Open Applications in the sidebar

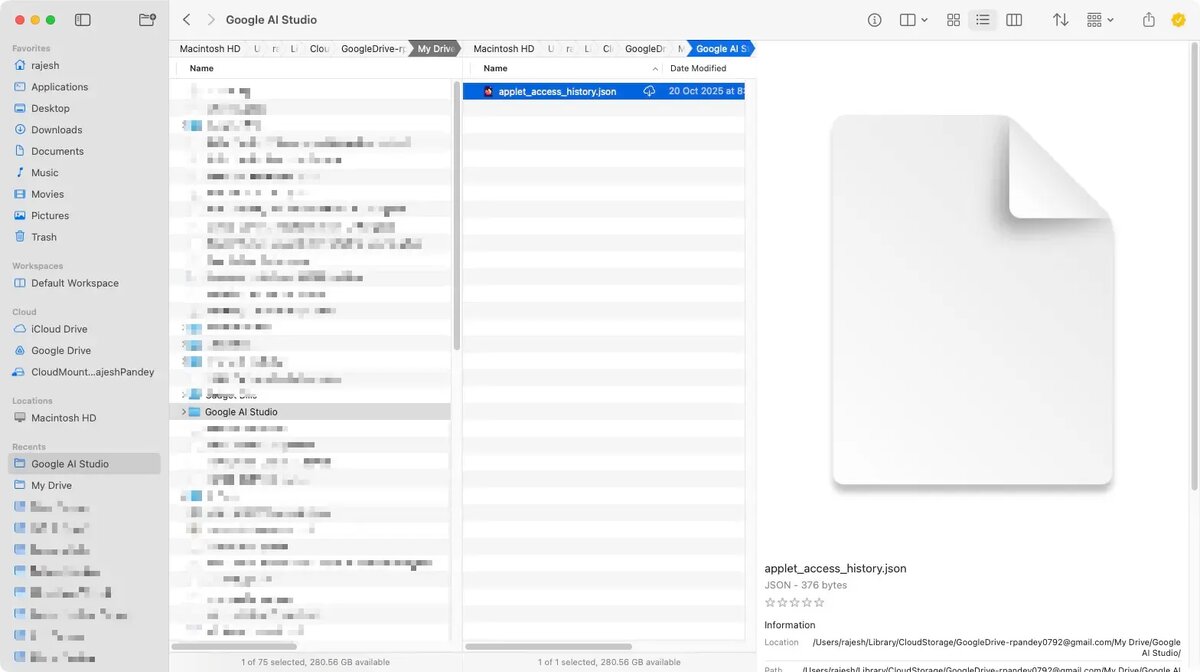tap(59, 87)
